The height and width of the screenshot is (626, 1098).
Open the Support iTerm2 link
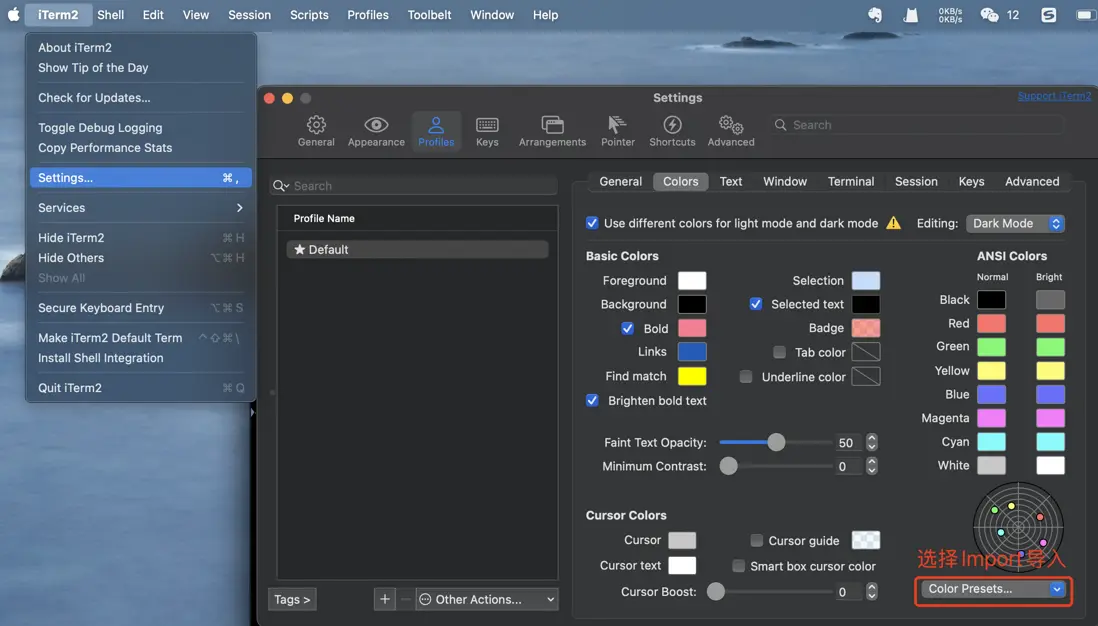[1054, 96]
